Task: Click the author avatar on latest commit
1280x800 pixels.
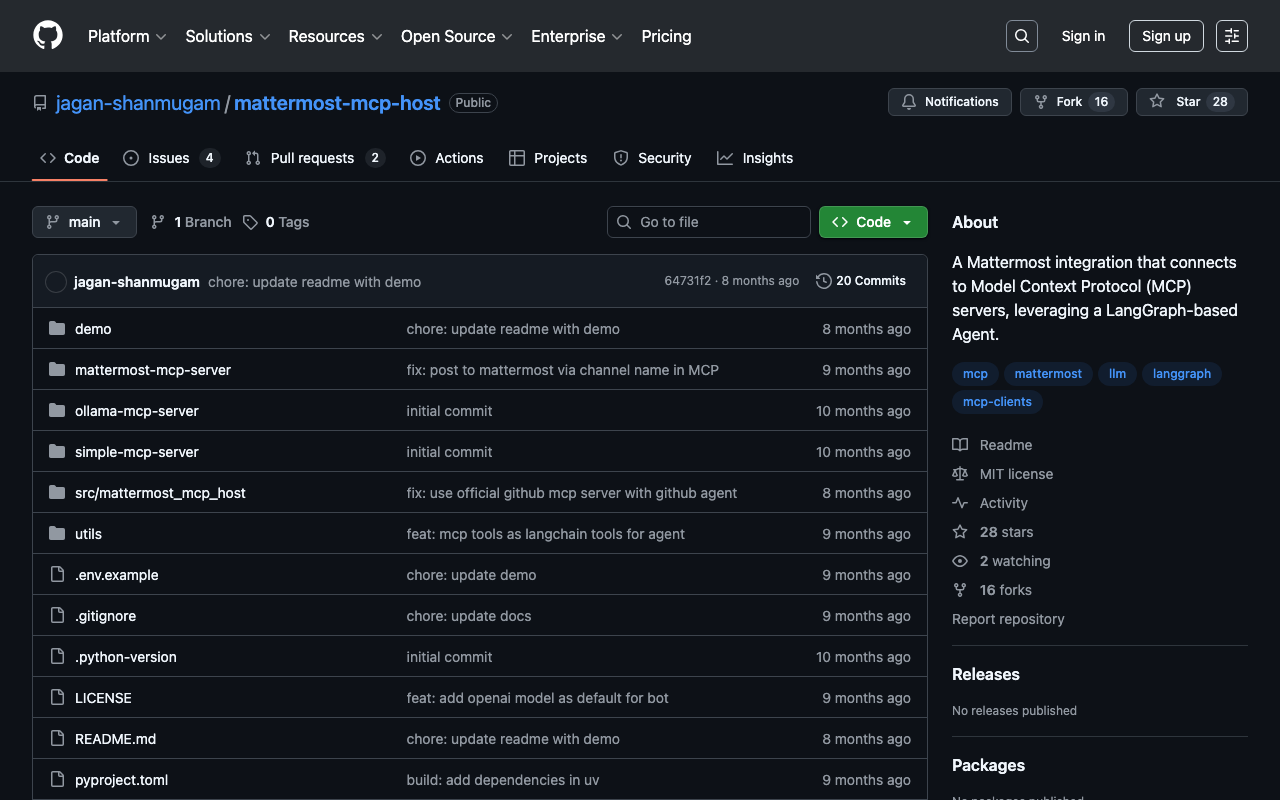Action: coord(56,282)
